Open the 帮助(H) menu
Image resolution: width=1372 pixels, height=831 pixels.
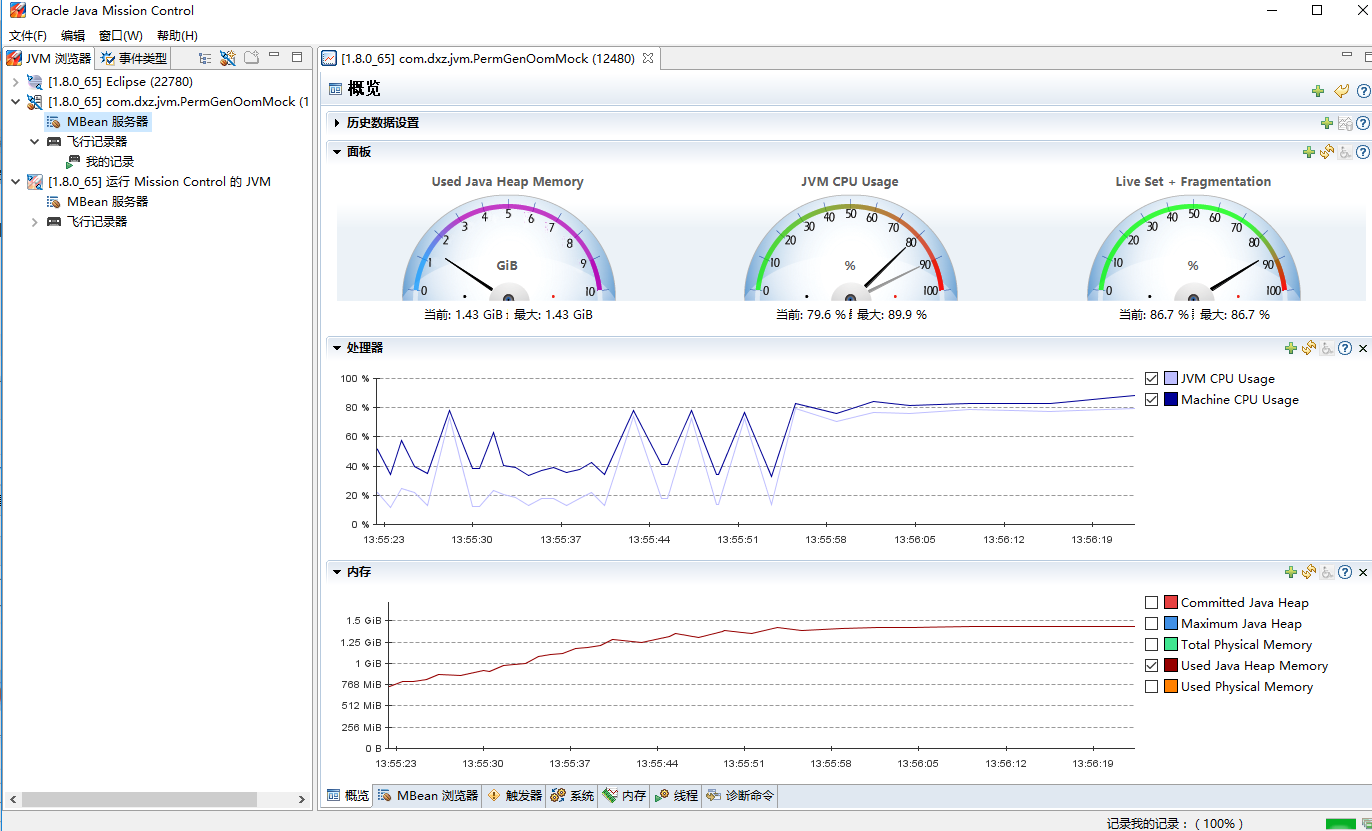click(x=177, y=36)
